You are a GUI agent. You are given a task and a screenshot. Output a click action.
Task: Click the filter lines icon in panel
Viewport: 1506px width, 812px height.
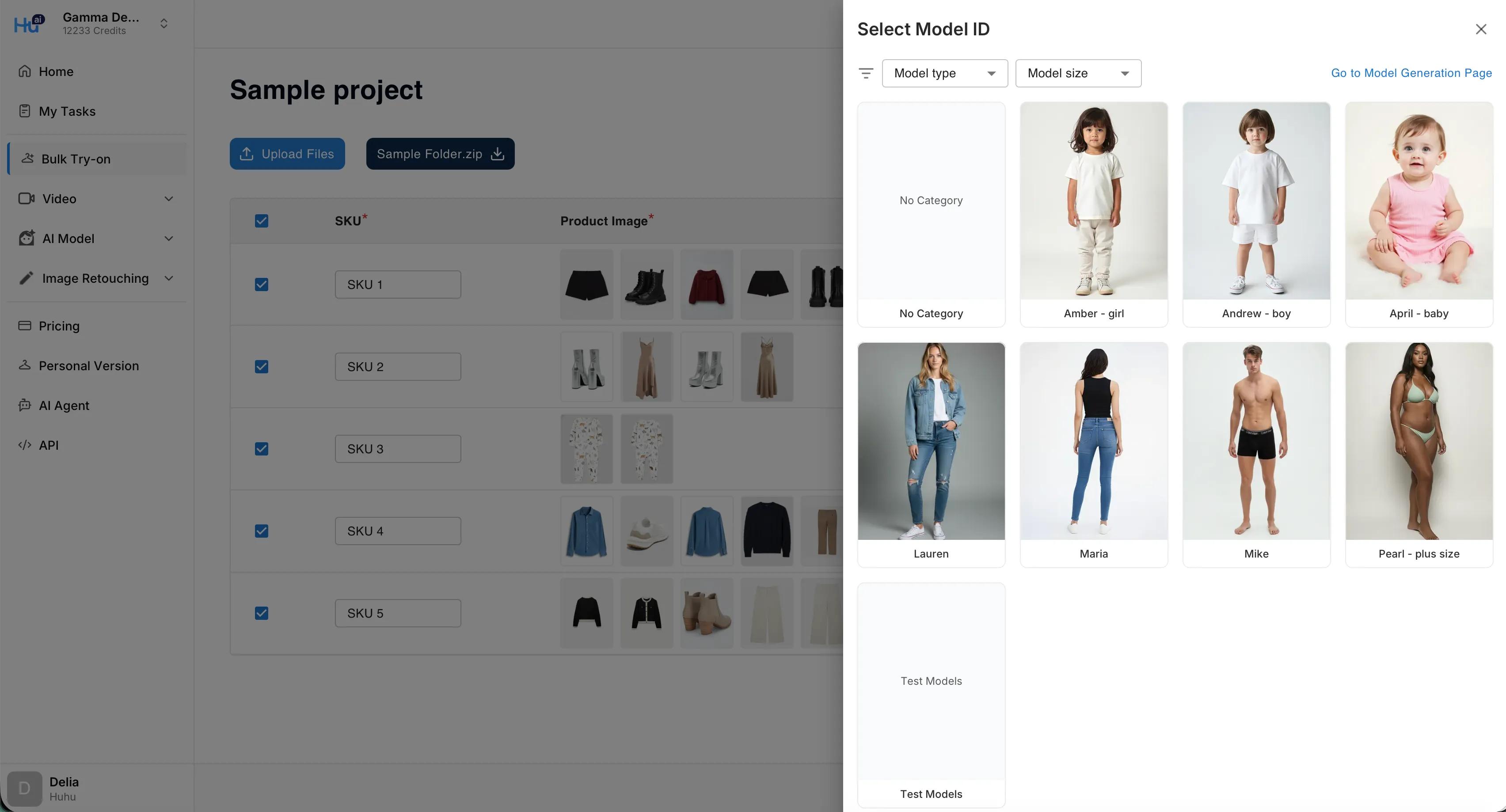[x=866, y=73]
